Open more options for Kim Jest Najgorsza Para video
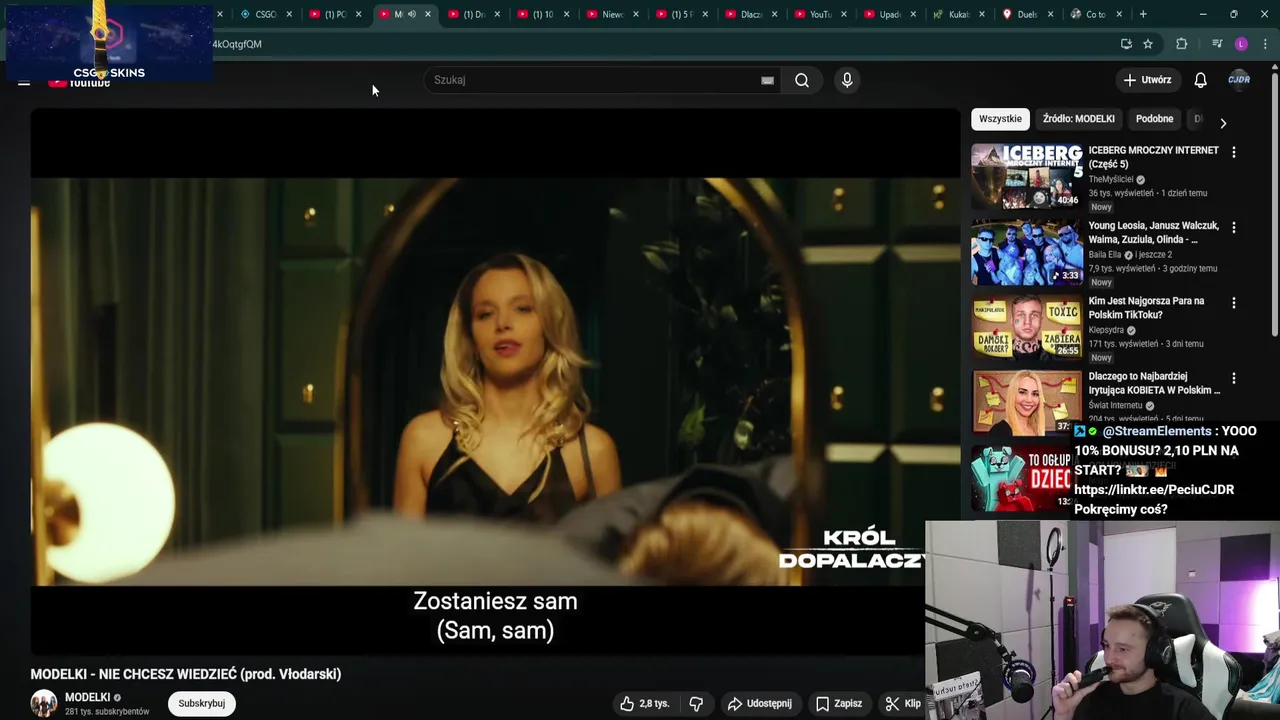The width and height of the screenshot is (1280, 720). pyautogui.click(x=1233, y=303)
